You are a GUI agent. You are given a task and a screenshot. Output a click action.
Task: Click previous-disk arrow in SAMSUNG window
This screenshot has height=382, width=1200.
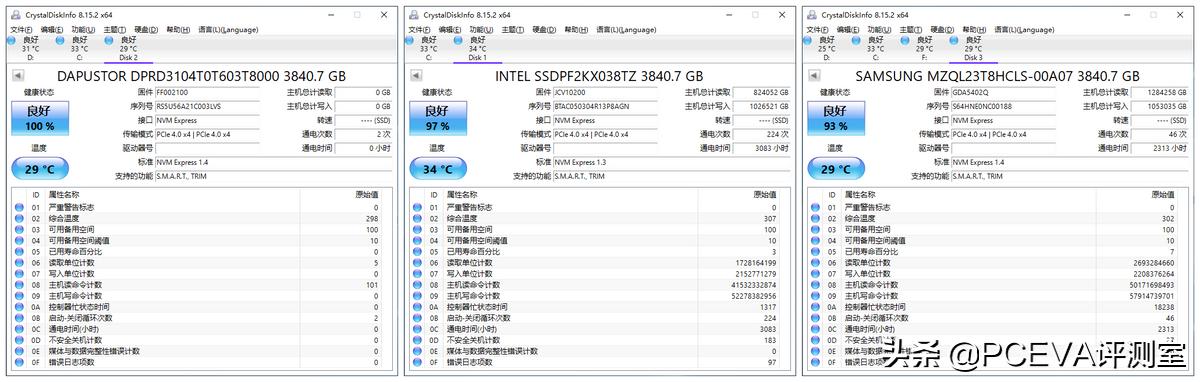(814, 76)
